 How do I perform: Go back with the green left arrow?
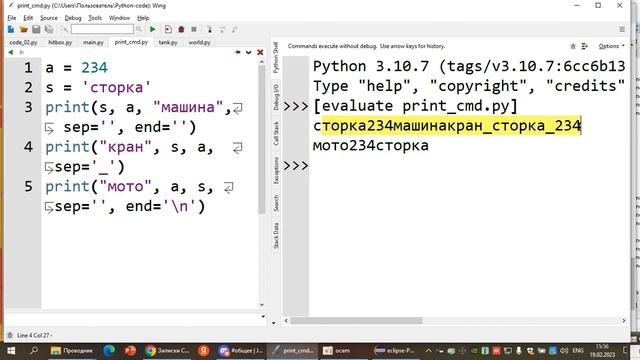11,52
